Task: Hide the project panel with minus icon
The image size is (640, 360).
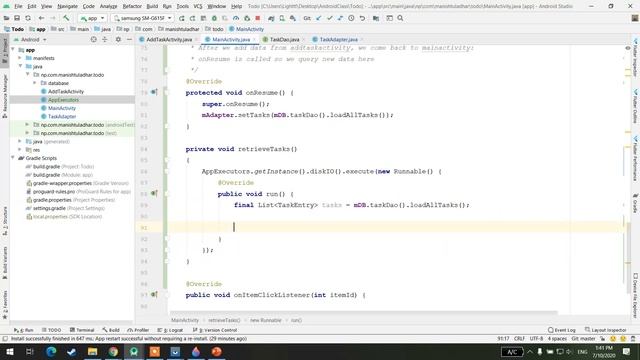Action: (129, 40)
